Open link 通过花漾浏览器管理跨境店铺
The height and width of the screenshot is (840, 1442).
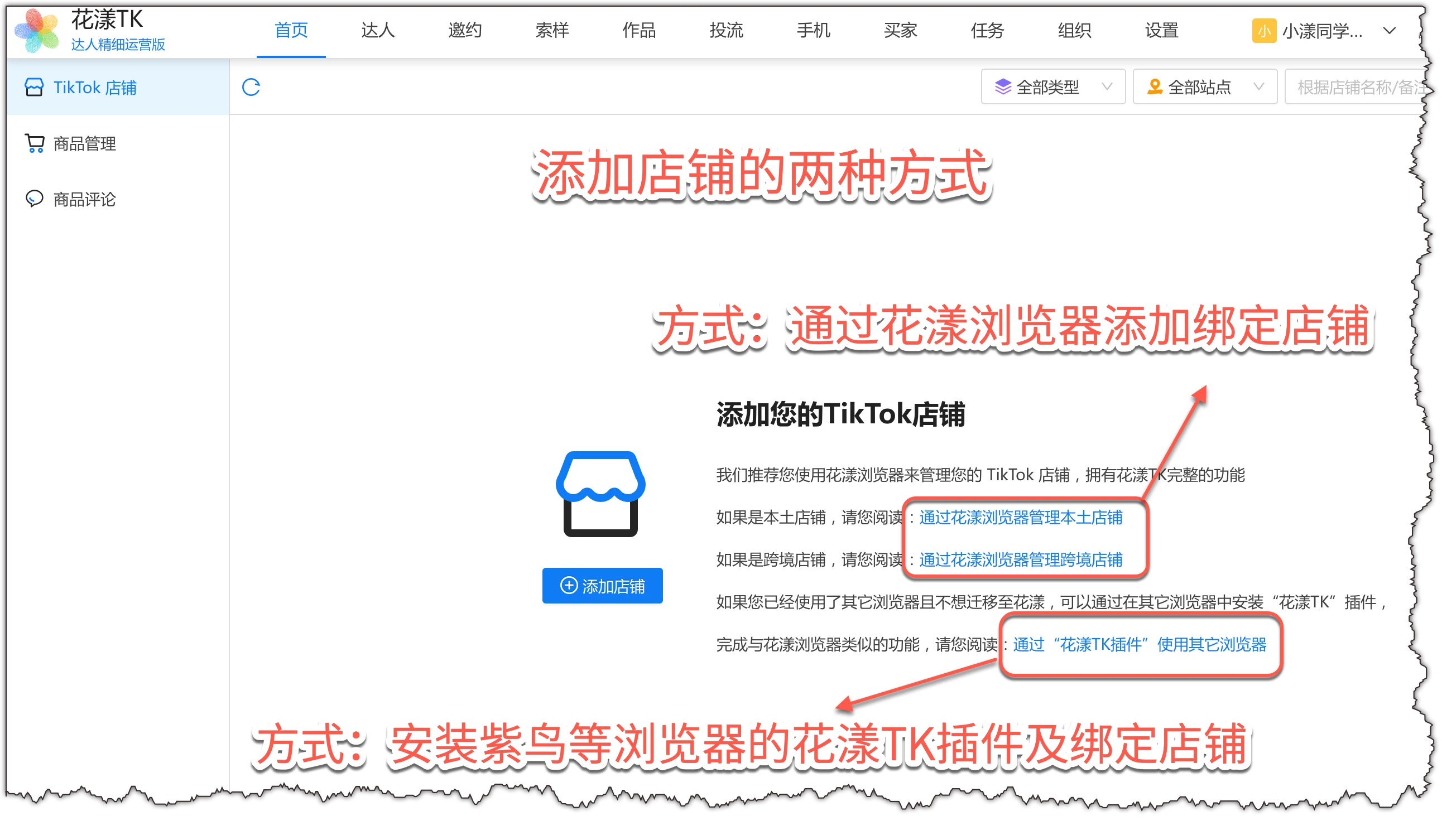click(x=1020, y=559)
